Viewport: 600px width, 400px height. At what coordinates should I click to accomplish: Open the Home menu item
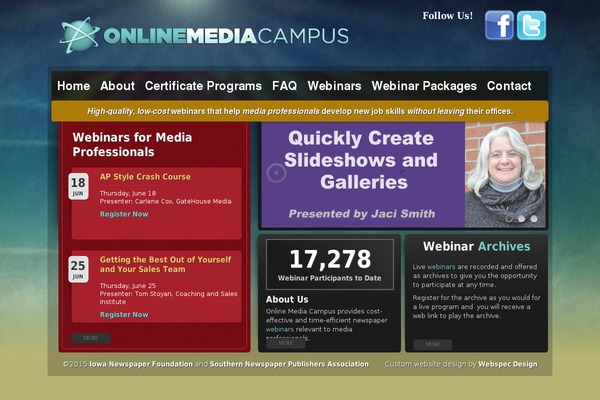(x=73, y=86)
